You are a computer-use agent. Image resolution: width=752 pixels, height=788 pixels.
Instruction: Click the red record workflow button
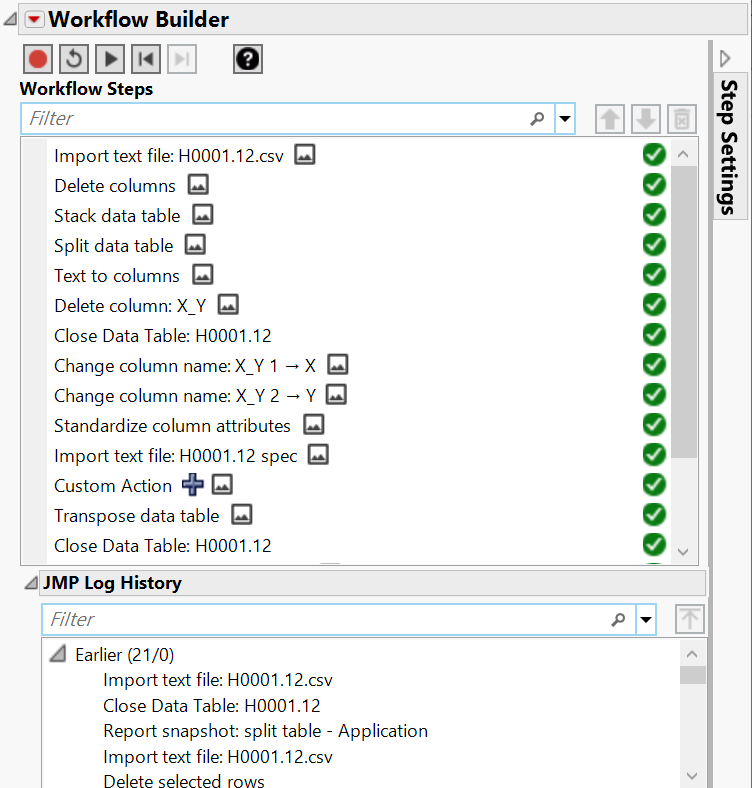tap(38, 60)
